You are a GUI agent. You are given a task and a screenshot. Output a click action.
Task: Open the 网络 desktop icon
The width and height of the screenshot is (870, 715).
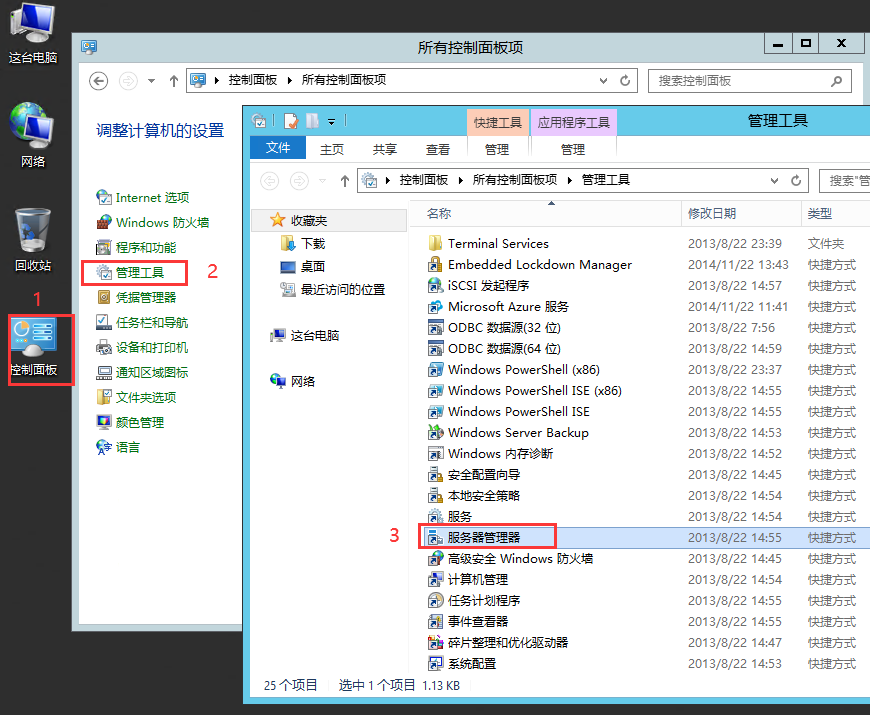(32, 135)
